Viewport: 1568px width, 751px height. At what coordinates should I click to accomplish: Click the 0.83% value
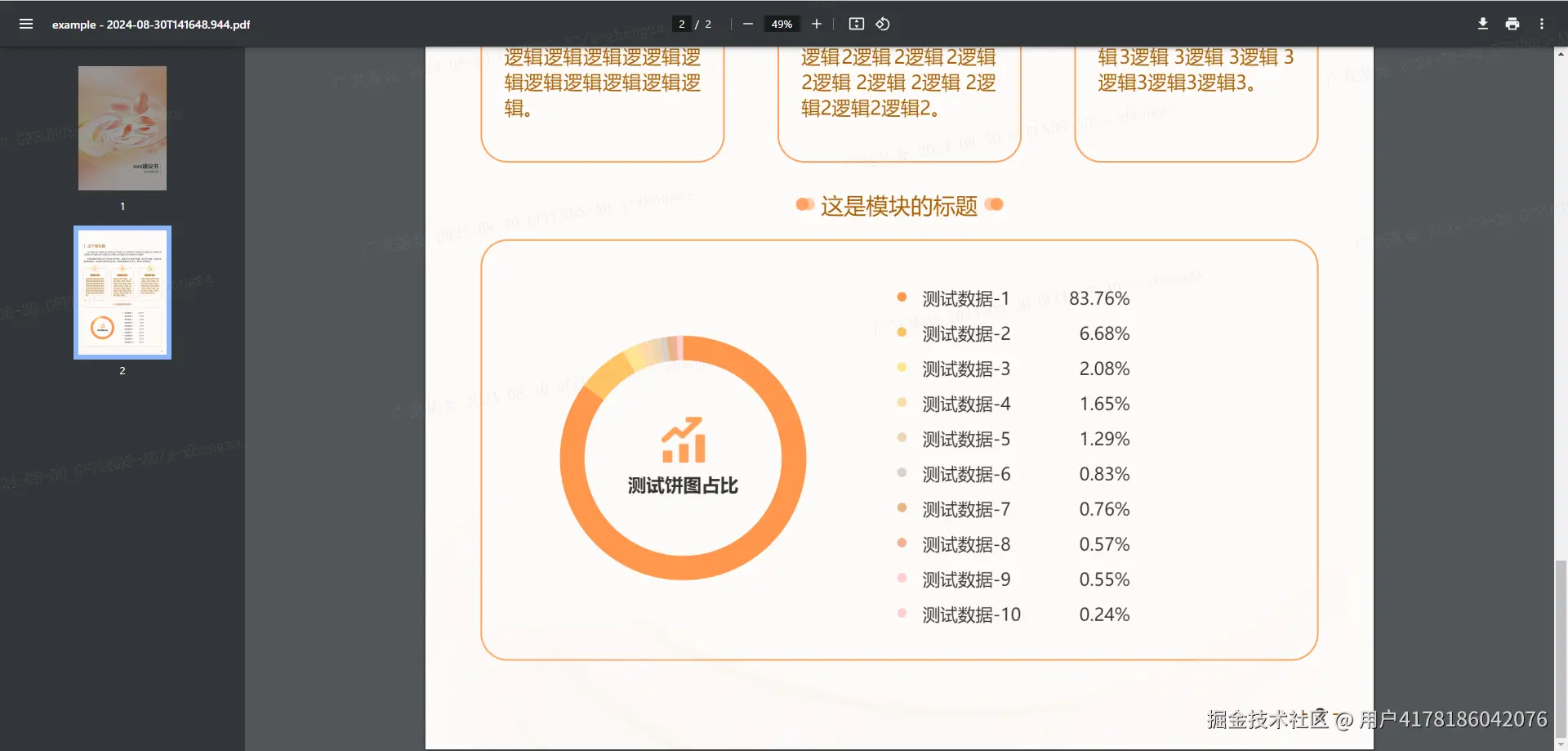tap(1104, 474)
